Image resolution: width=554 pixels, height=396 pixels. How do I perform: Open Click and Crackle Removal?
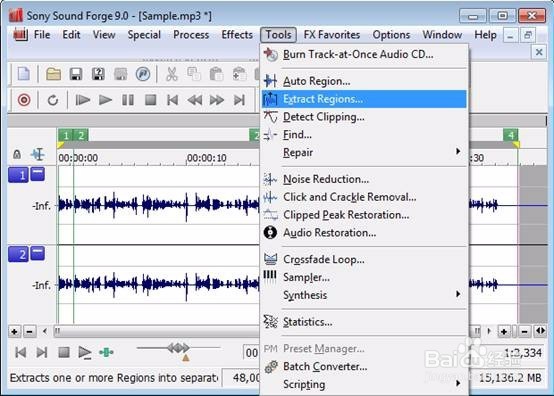[x=364, y=197]
